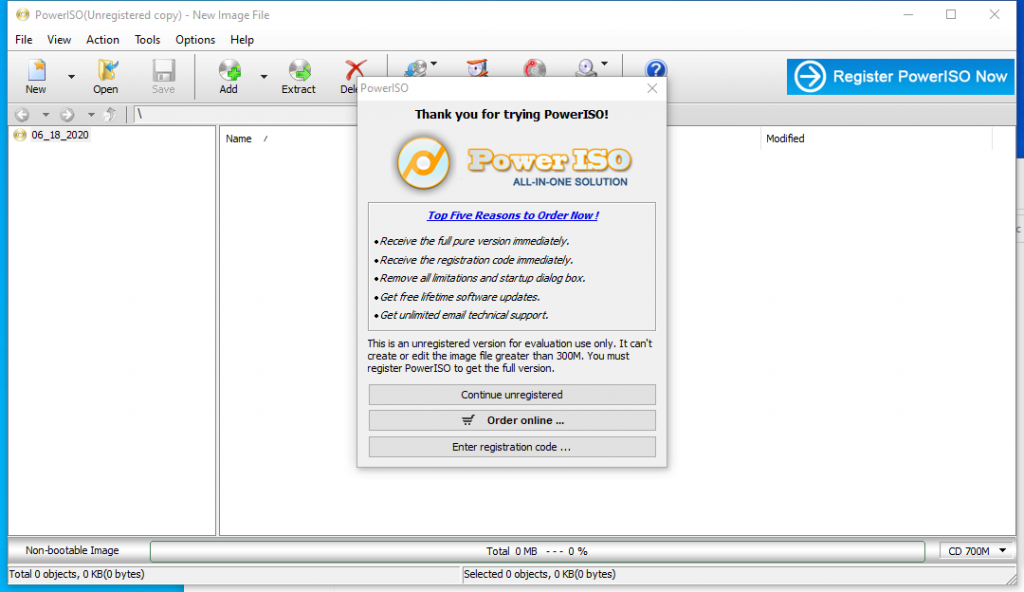This screenshot has width=1024, height=592.
Task: Click 'Selected 0 objects' status text
Action: [x=539, y=574]
